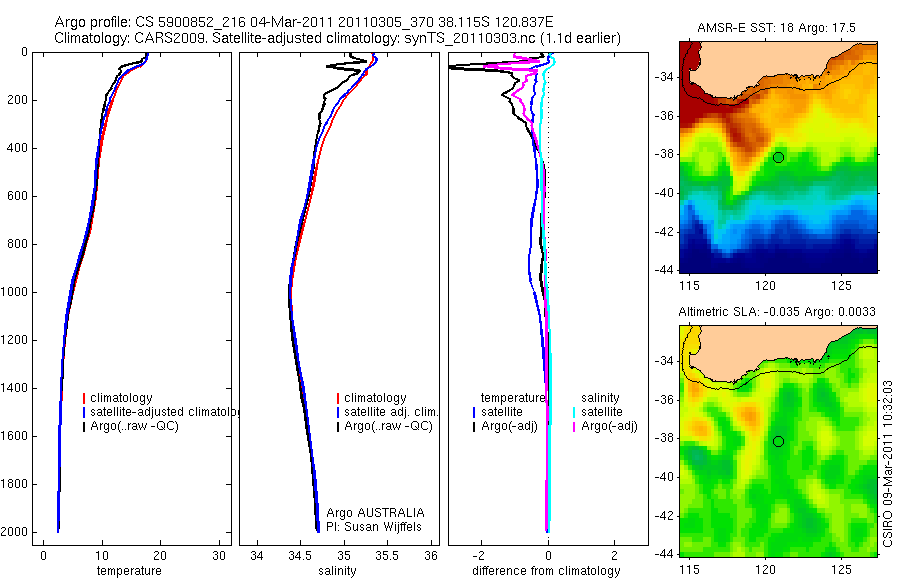
Task: Click the 'salinity' x-axis label under middle plot
Action: [338, 571]
